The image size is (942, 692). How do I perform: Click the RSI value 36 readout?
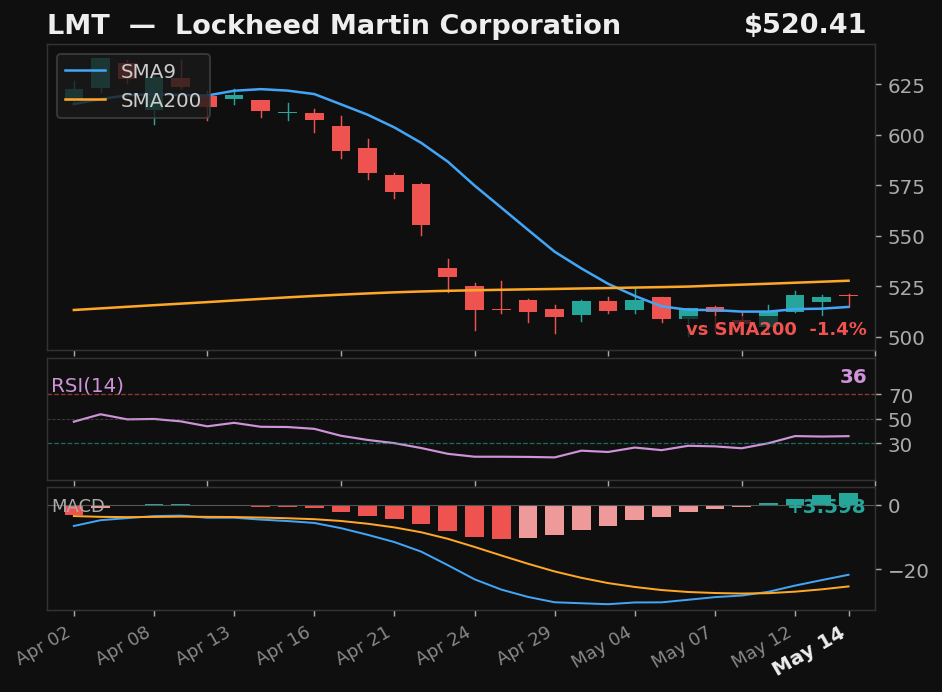tap(853, 377)
